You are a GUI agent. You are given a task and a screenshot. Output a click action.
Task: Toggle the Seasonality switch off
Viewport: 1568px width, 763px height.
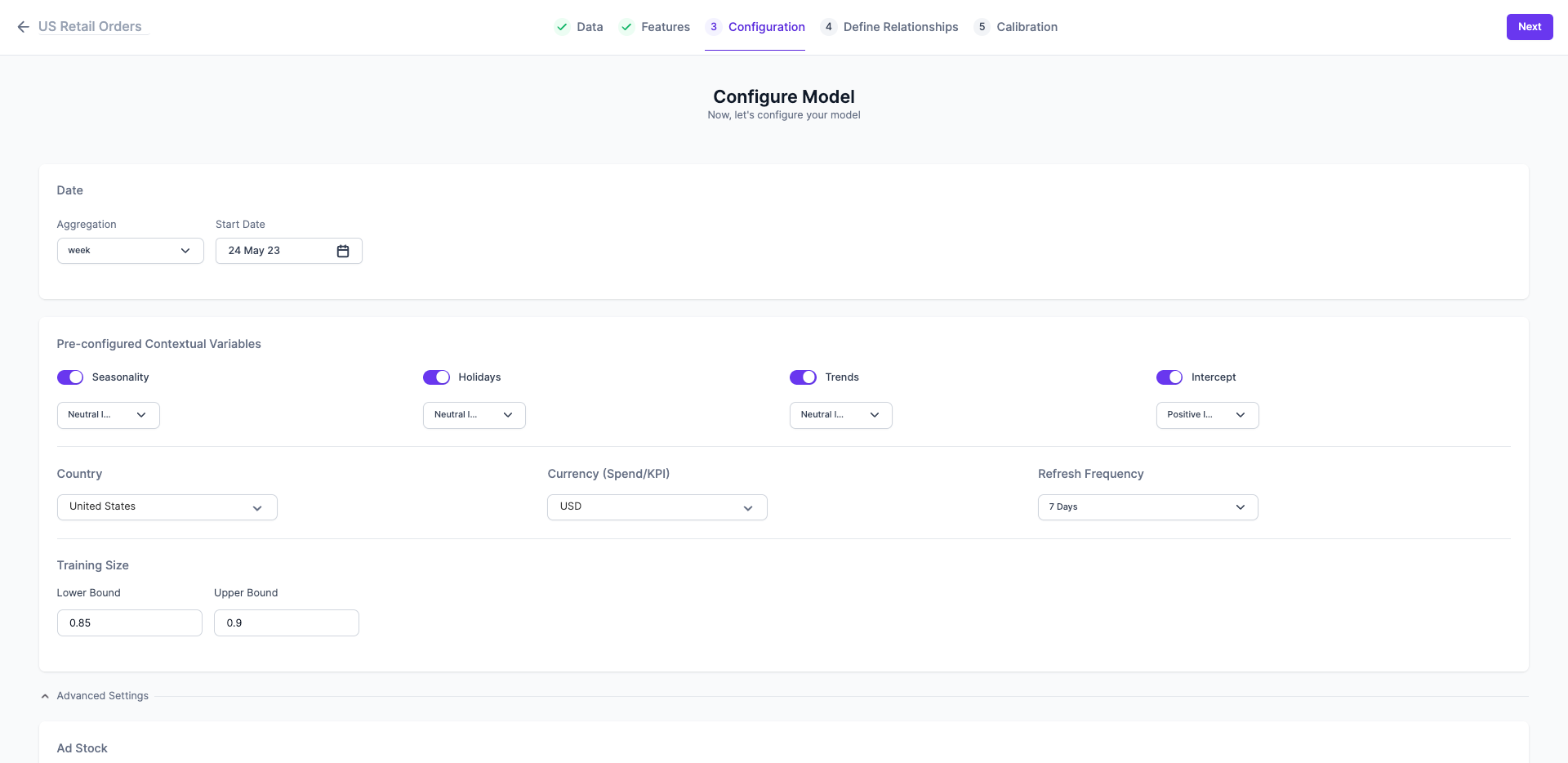coord(70,377)
